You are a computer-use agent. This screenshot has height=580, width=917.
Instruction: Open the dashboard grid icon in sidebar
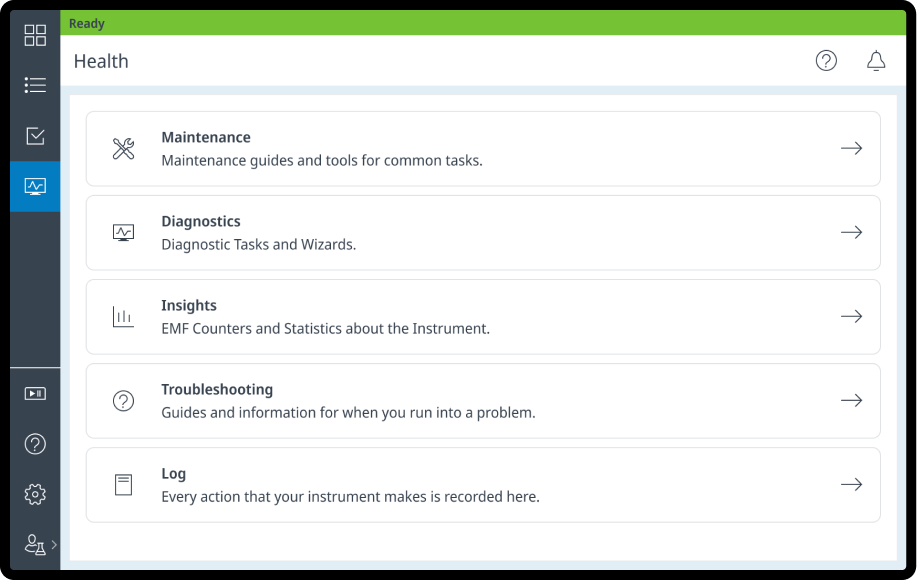(35, 36)
